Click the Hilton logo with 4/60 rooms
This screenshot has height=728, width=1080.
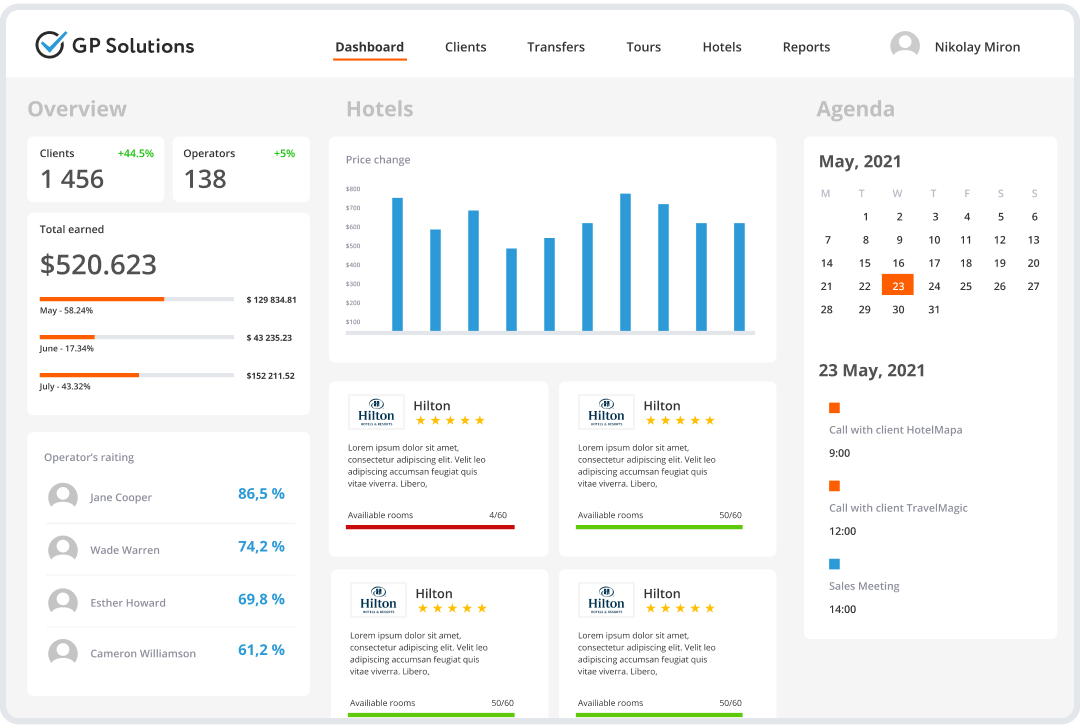click(x=376, y=412)
